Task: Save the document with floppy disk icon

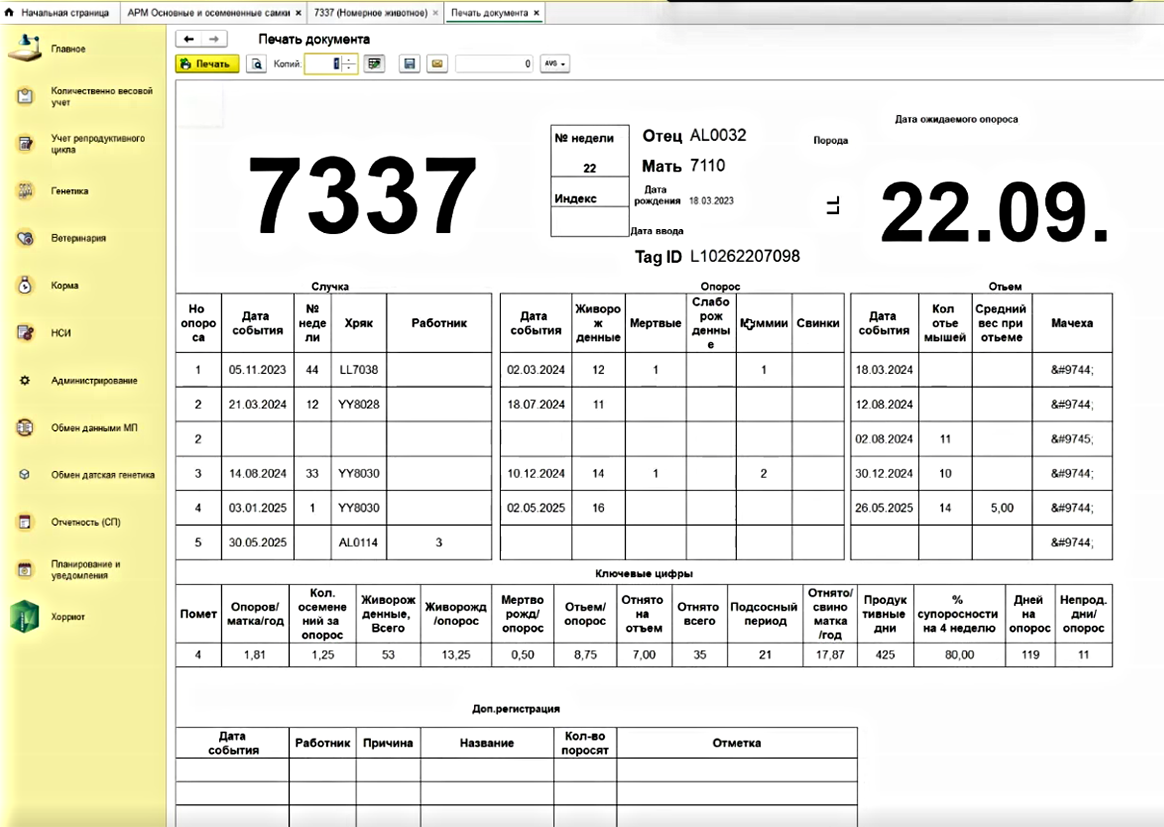Action: click(x=408, y=64)
